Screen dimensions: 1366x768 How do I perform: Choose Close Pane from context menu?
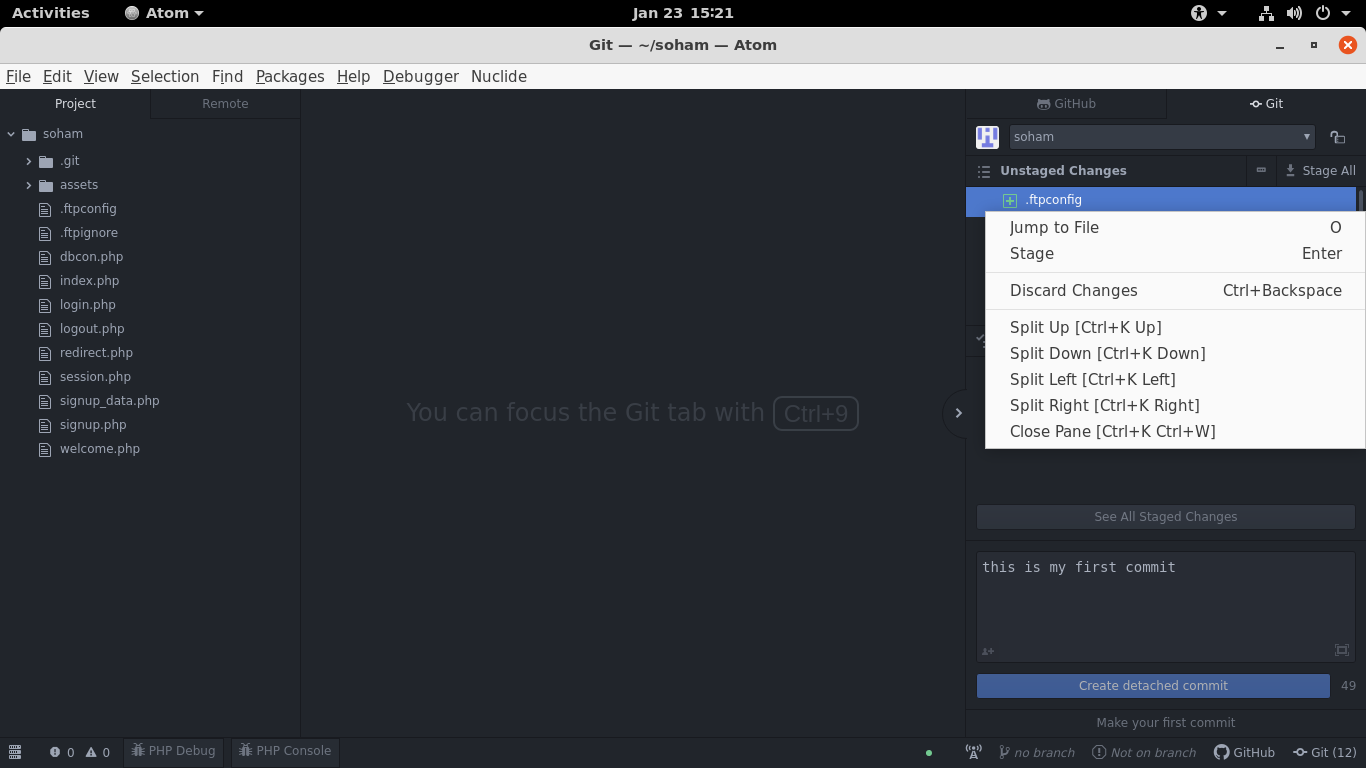click(1175, 432)
